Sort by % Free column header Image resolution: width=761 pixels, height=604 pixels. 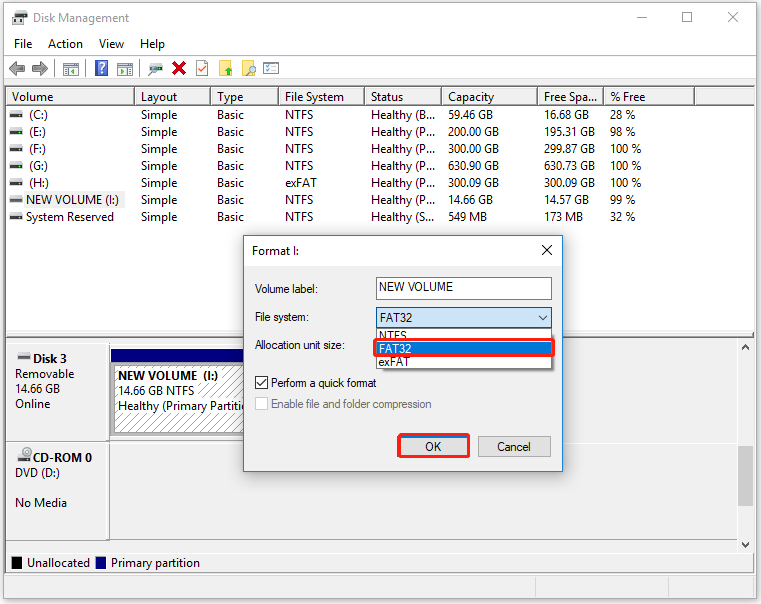649,97
